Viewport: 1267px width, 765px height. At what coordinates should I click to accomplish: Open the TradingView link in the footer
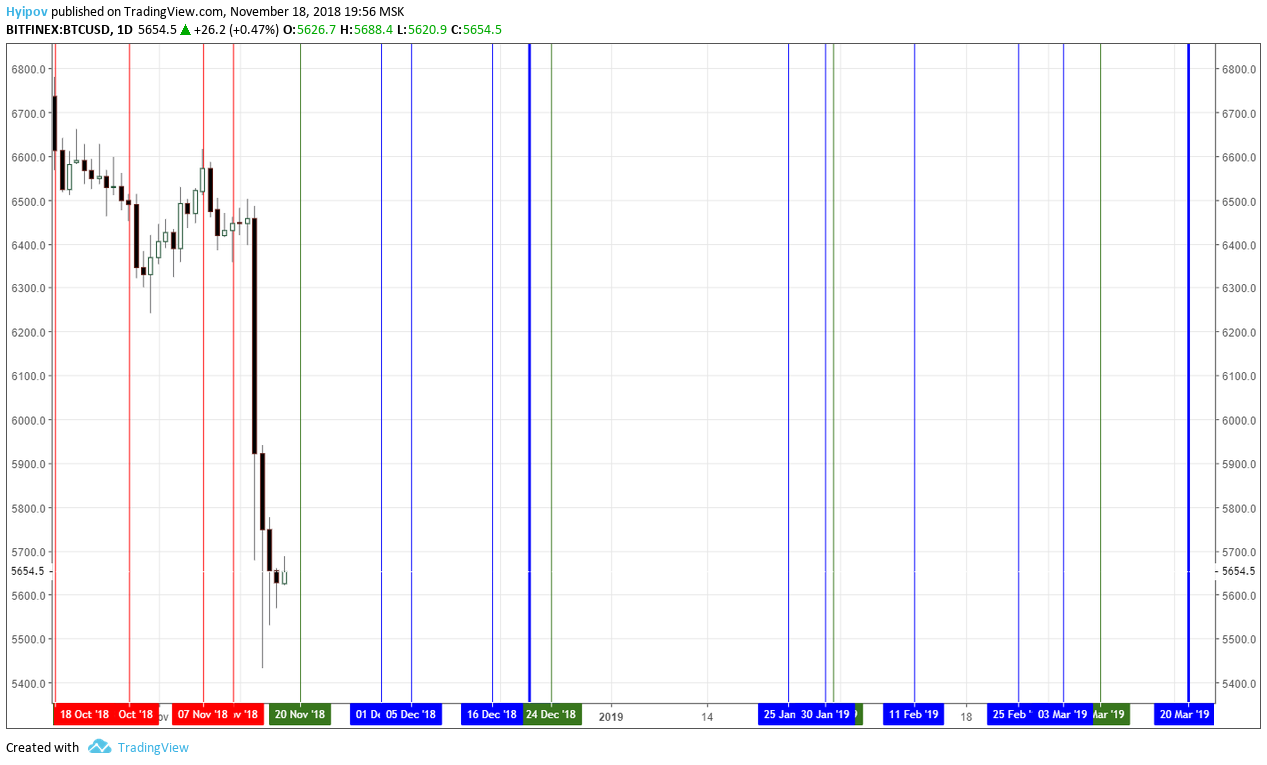pos(153,747)
